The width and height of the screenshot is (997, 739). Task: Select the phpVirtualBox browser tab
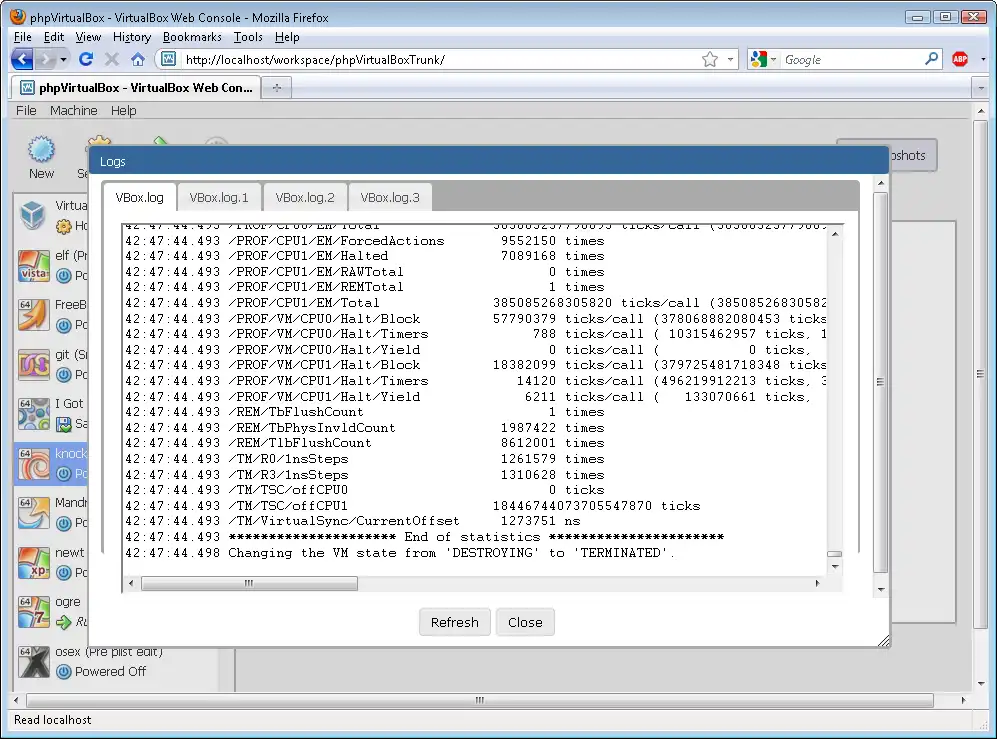(x=136, y=88)
